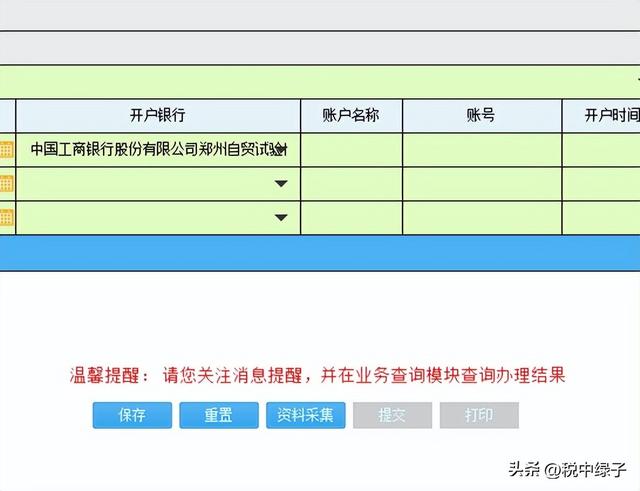Screen dimensions: 640x491
Task: Click the red 温馨提醒 notice text
Action: pos(317,375)
